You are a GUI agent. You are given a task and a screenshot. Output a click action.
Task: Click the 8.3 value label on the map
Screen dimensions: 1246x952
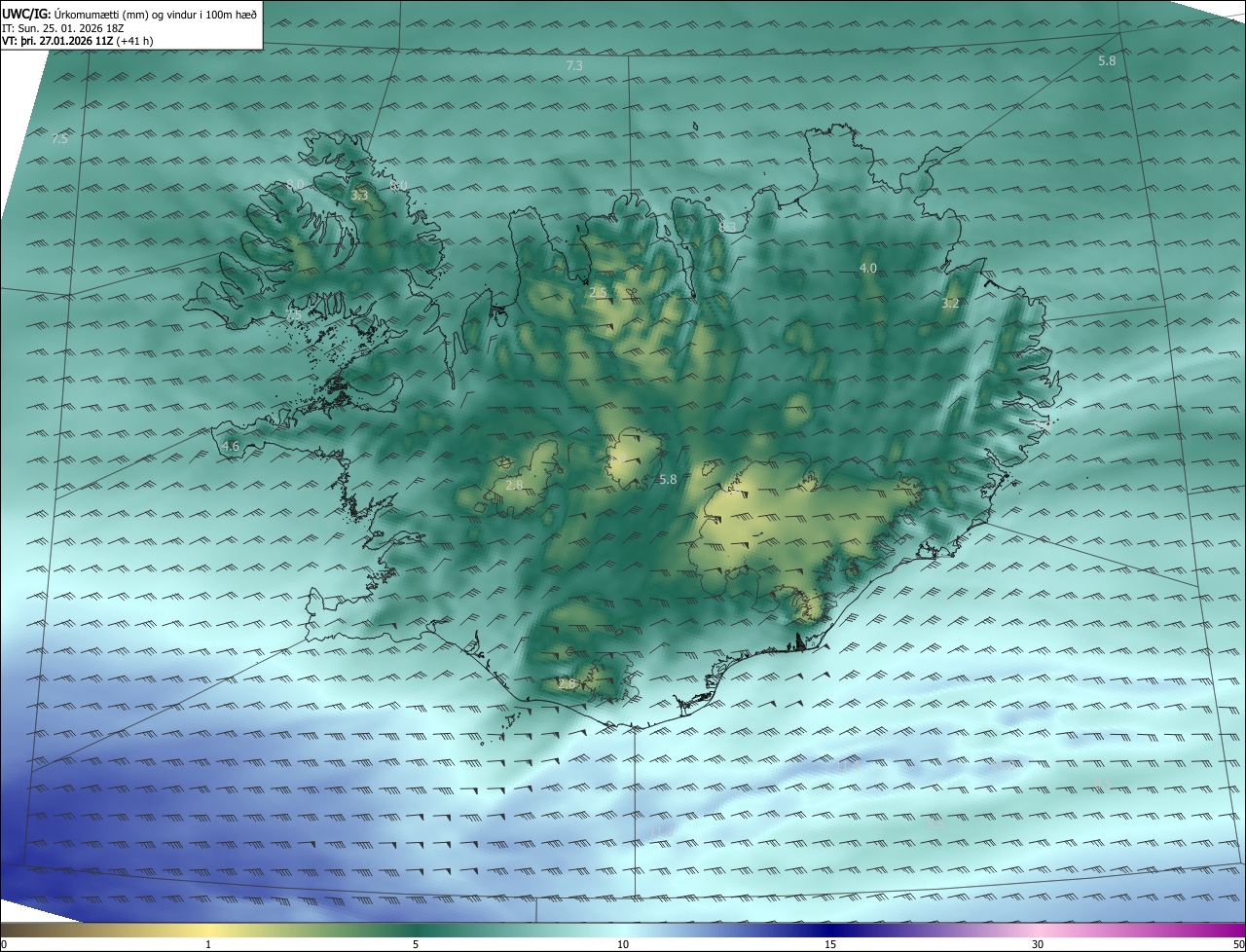pyautogui.click(x=727, y=227)
